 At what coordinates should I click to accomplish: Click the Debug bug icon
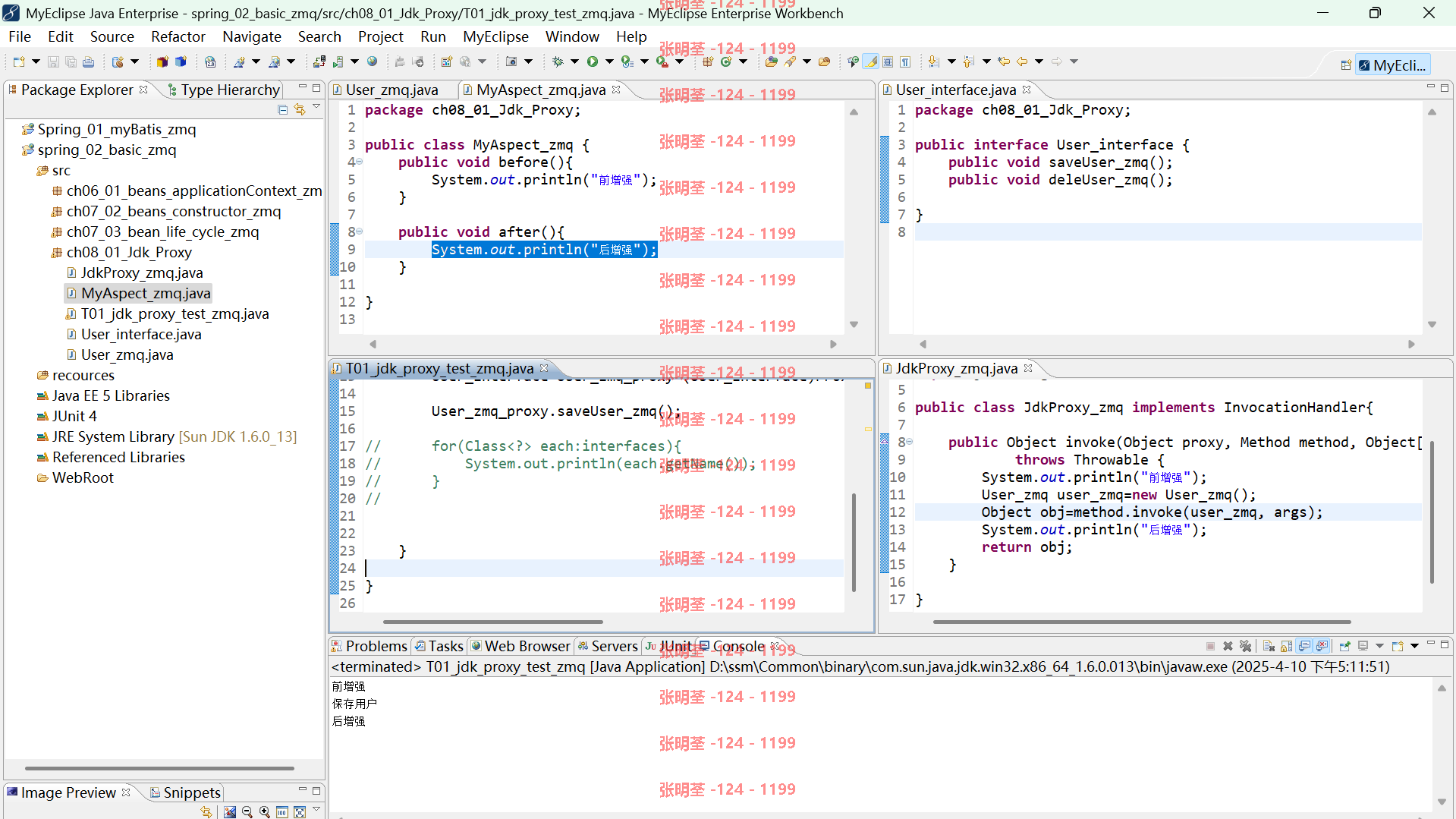coord(558,61)
